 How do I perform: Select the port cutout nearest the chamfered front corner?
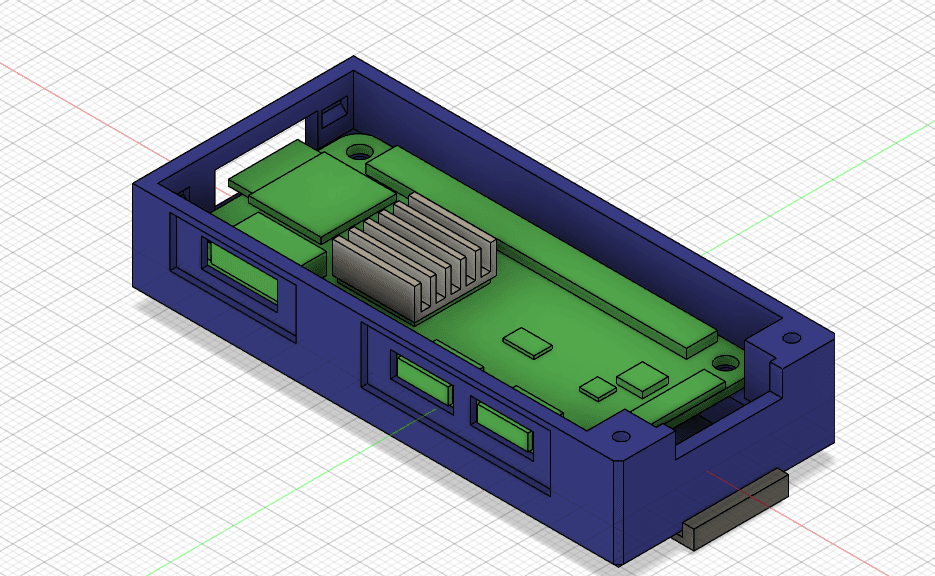(503, 427)
